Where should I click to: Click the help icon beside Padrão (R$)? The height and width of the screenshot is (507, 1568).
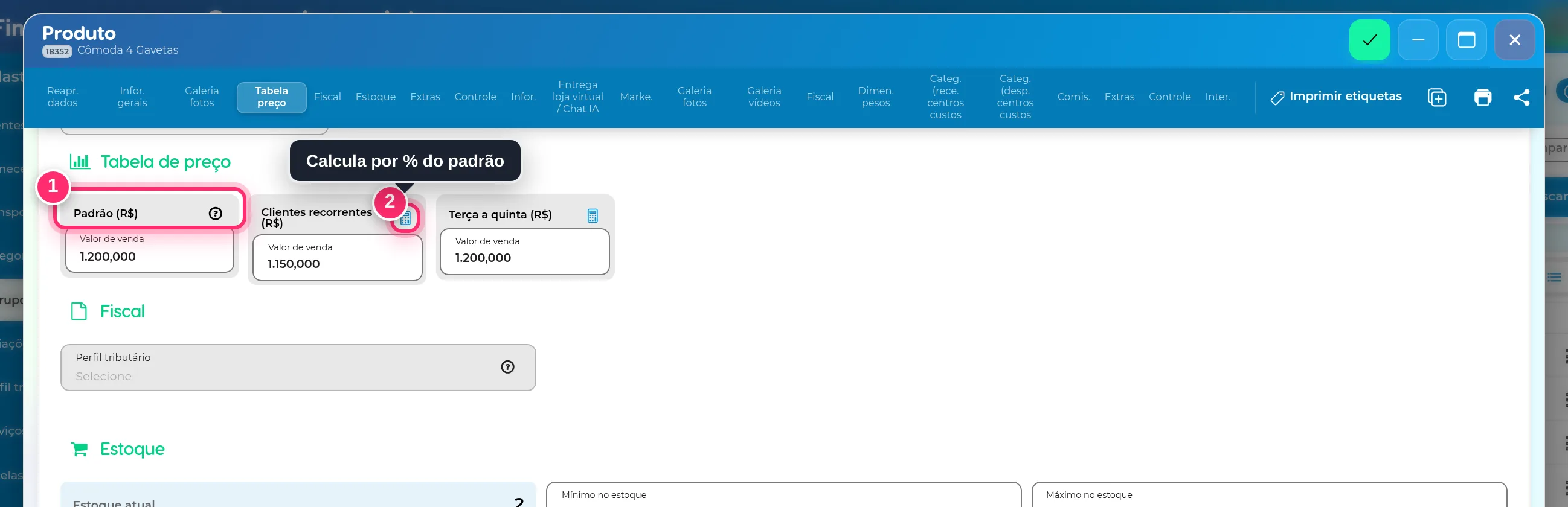(216, 214)
